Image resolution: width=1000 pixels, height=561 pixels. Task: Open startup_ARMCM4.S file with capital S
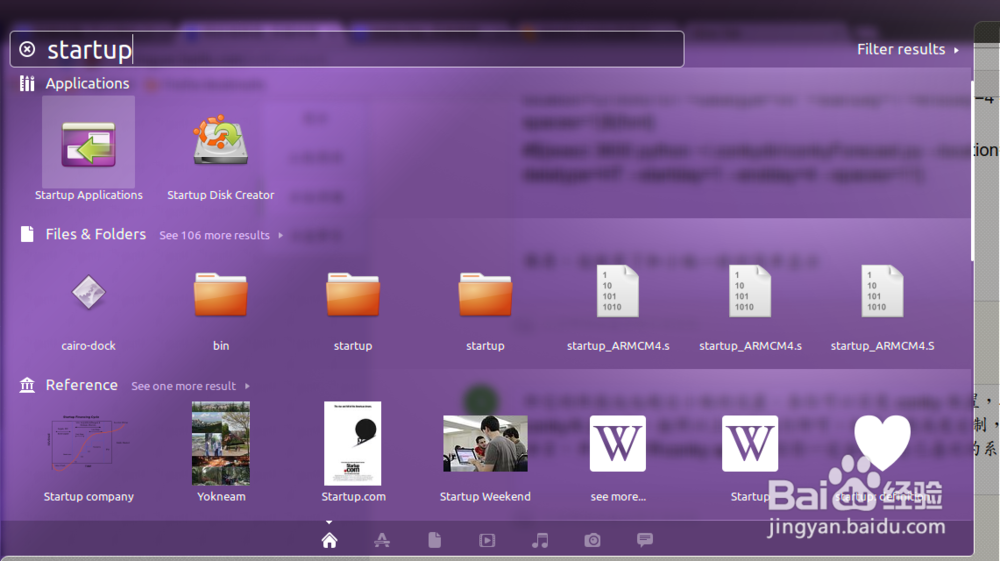click(882, 309)
